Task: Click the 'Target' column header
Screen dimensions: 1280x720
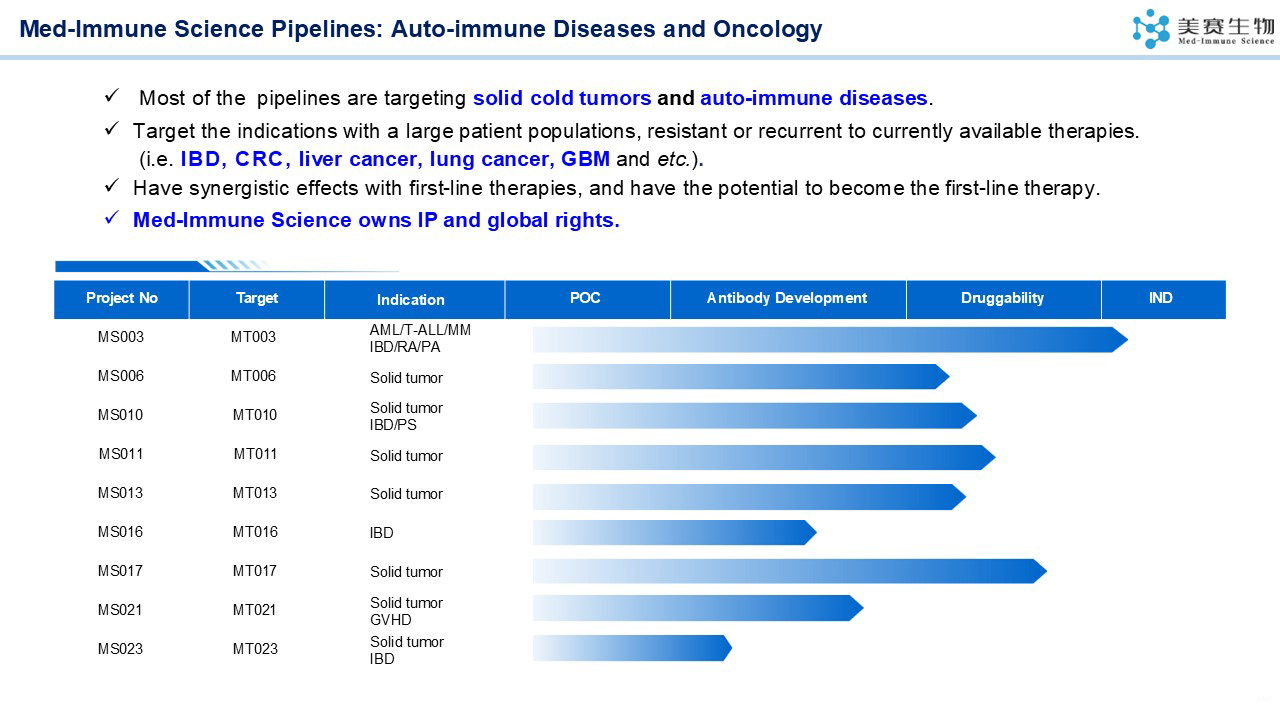Action: click(x=257, y=298)
